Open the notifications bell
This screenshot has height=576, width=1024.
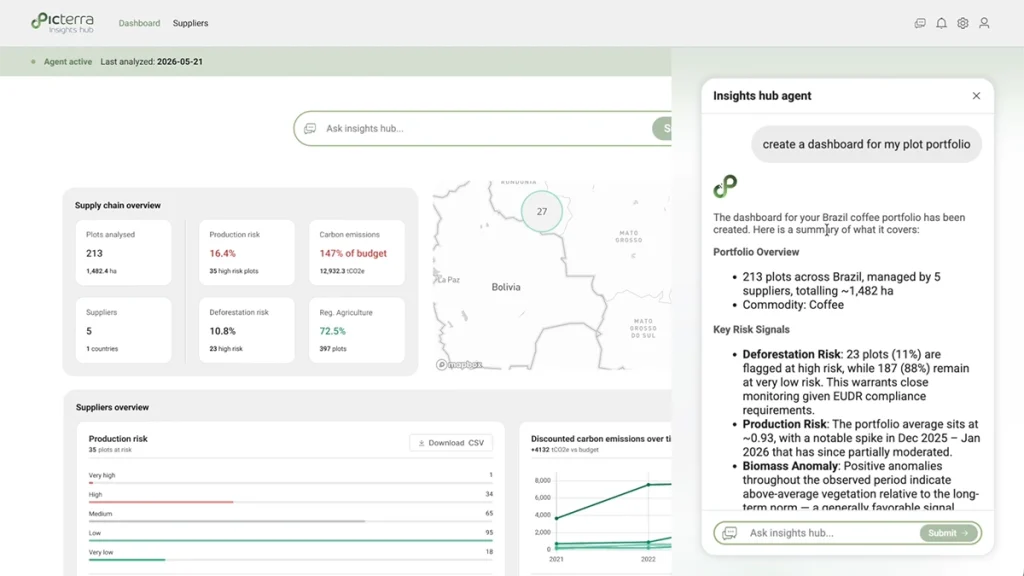941,23
